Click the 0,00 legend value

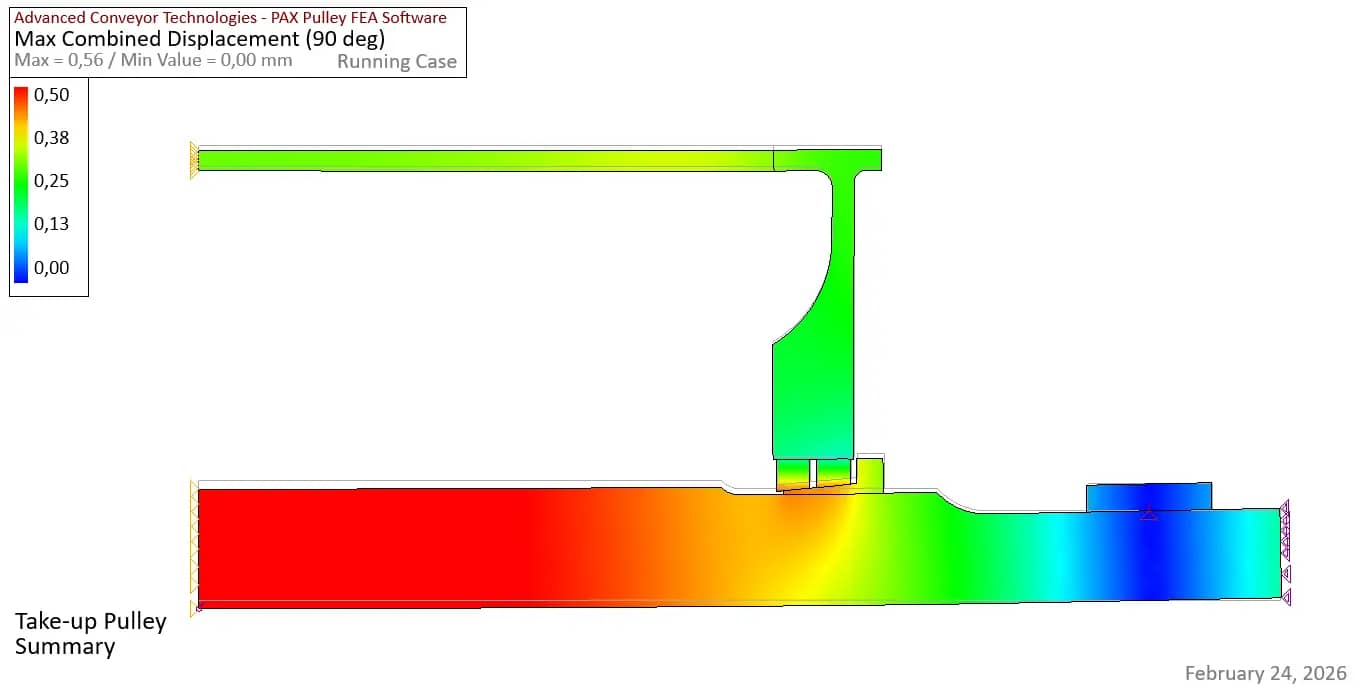(x=51, y=267)
